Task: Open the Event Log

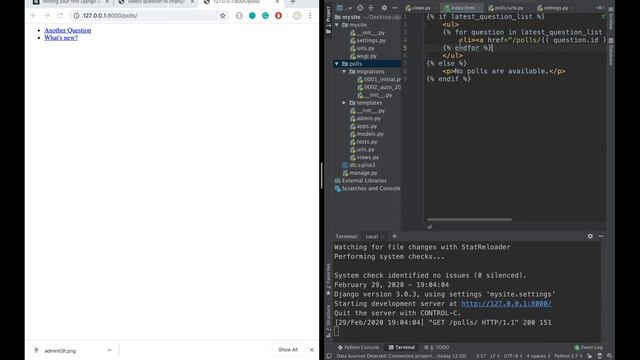Action: pos(588,347)
